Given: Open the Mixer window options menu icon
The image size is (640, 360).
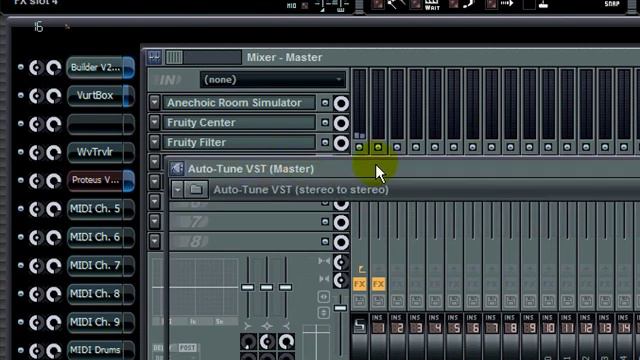Looking at the screenshot, I should tap(154, 57).
